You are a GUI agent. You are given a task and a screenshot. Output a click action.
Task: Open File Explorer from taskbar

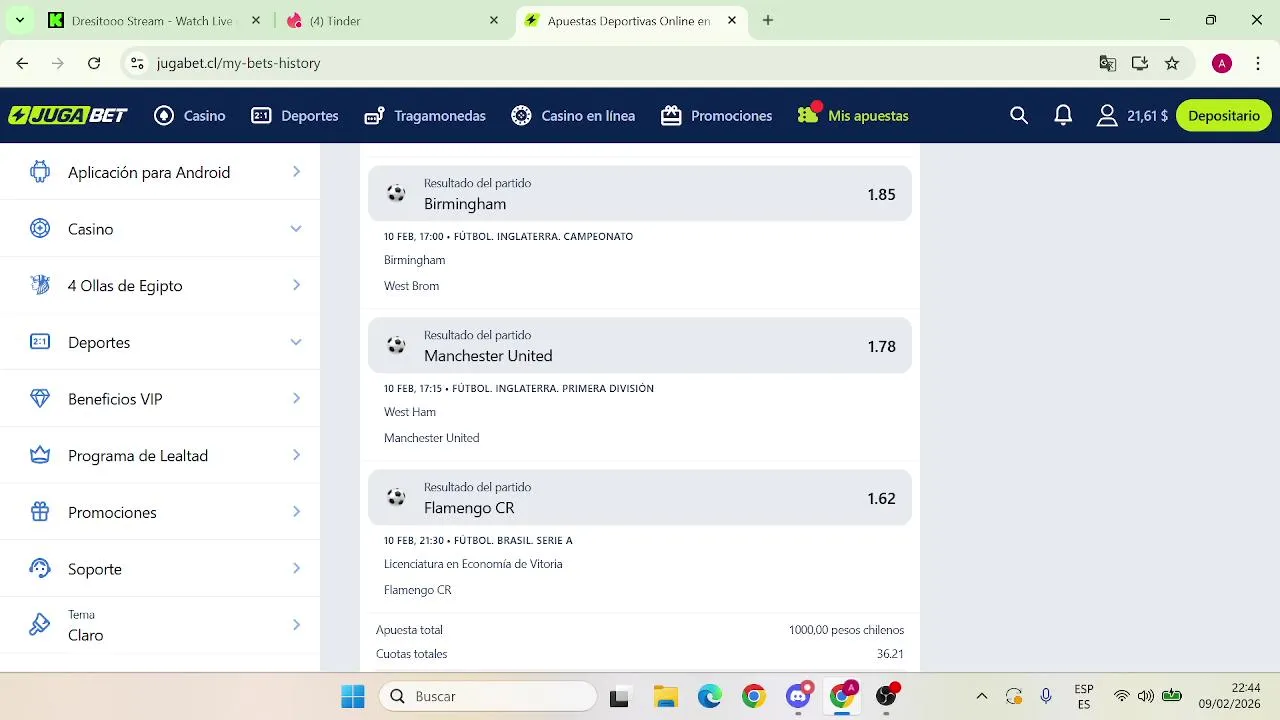666,696
